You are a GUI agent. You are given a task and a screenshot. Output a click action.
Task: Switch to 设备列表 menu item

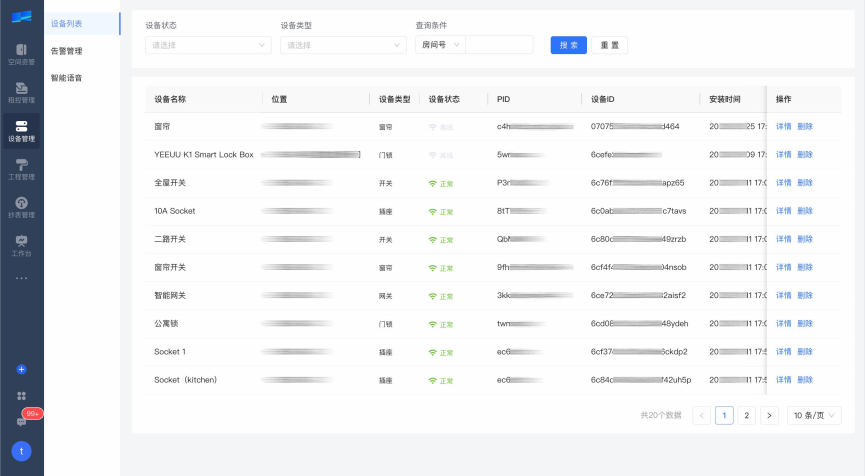tap(82, 24)
